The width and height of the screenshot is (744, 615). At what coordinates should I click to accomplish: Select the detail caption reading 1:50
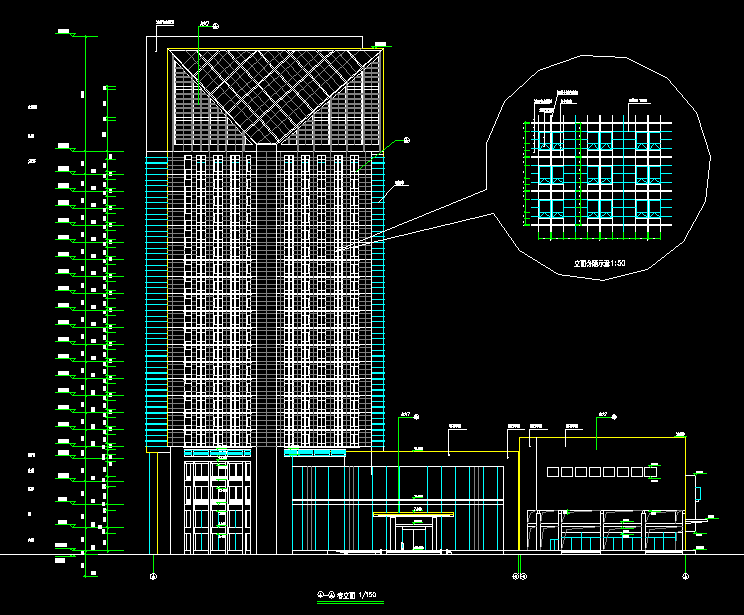click(x=599, y=264)
